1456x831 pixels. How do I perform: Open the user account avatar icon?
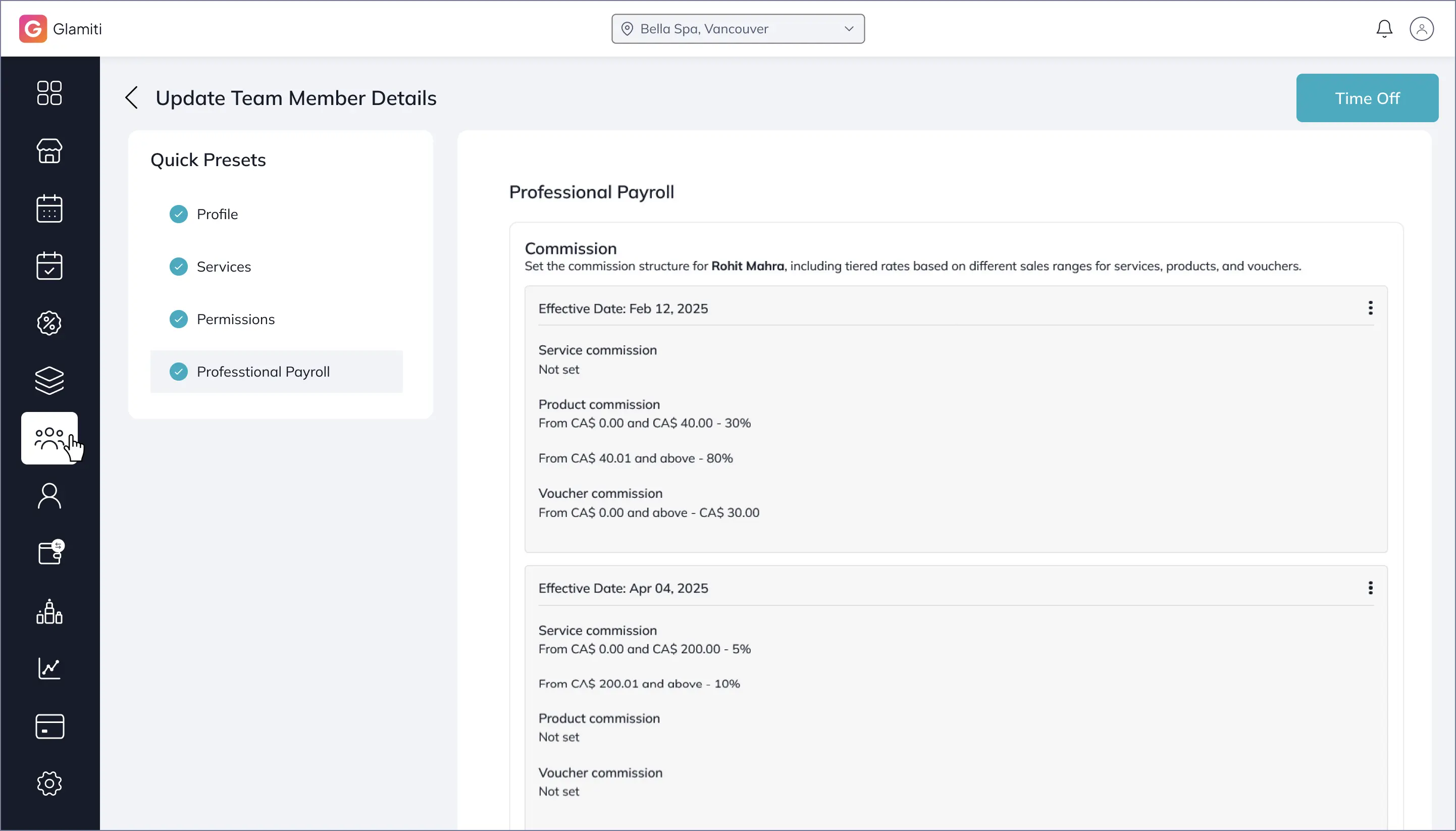pos(1421,29)
